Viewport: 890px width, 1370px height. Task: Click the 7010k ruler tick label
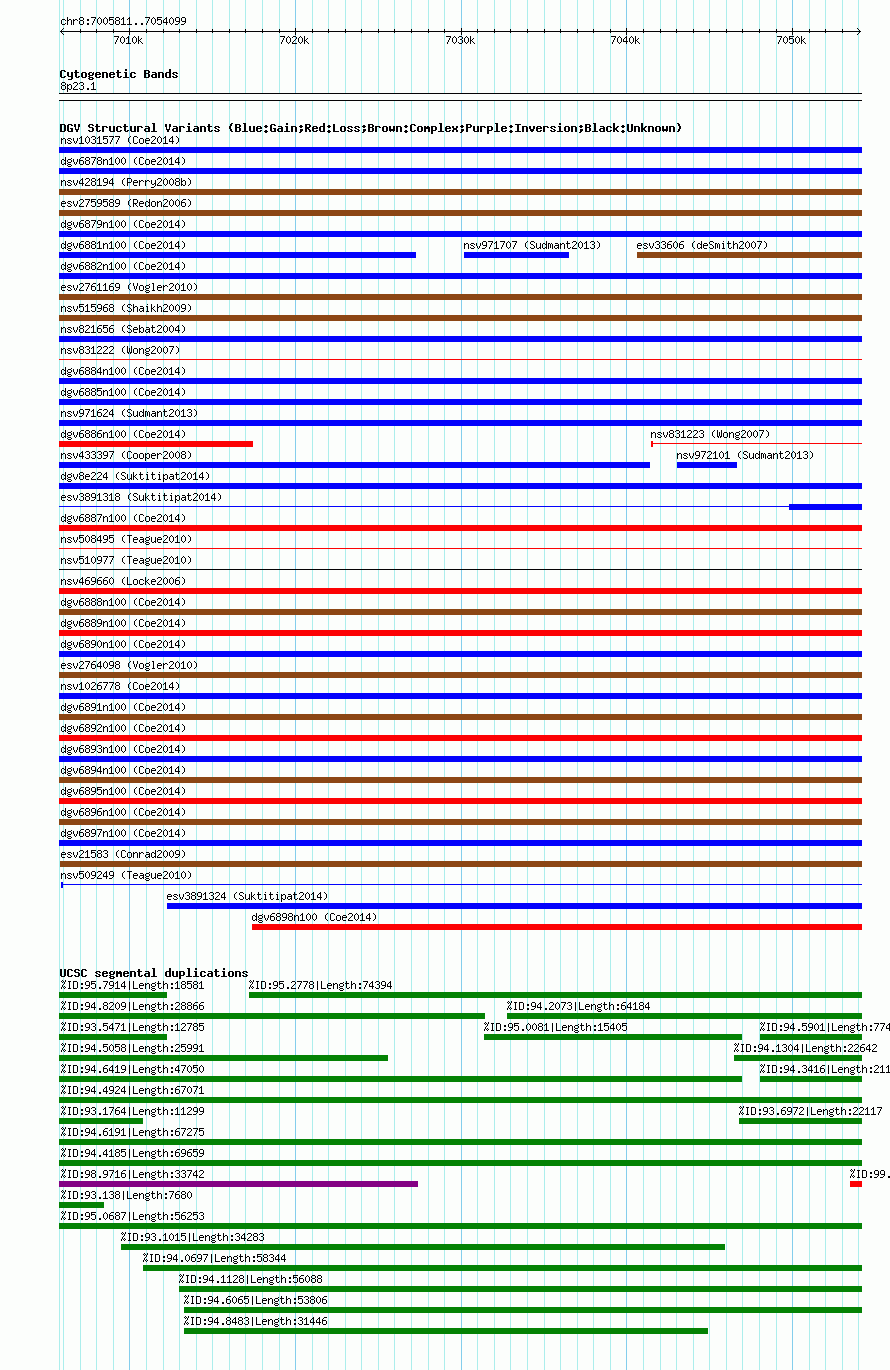[128, 40]
